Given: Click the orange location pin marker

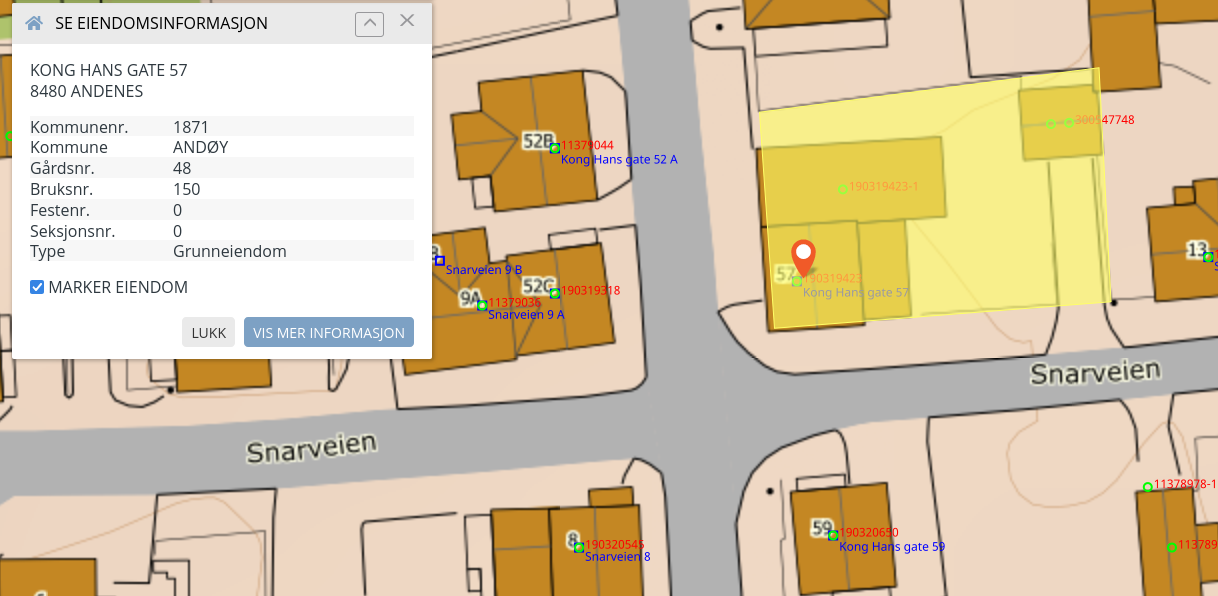Looking at the screenshot, I should click(803, 256).
